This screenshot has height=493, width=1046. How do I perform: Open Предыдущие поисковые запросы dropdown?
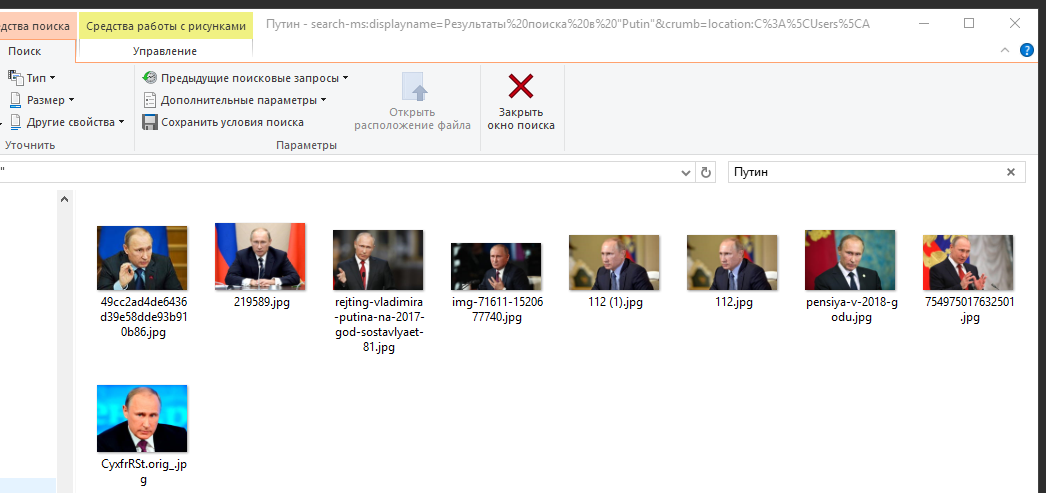pos(245,78)
